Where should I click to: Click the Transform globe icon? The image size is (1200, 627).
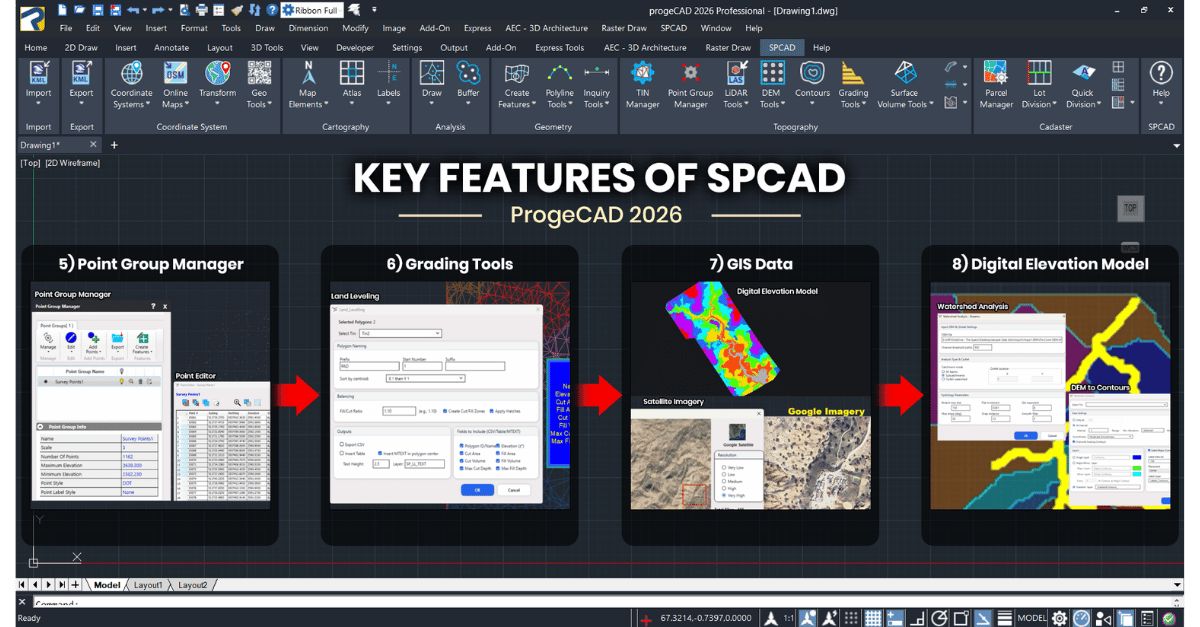point(218,73)
